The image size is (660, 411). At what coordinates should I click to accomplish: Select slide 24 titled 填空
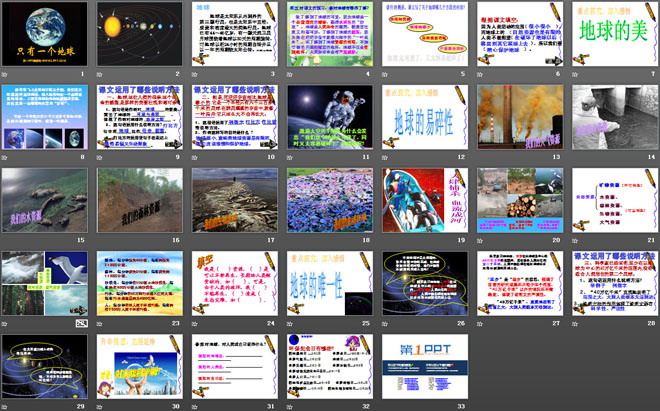point(235,283)
